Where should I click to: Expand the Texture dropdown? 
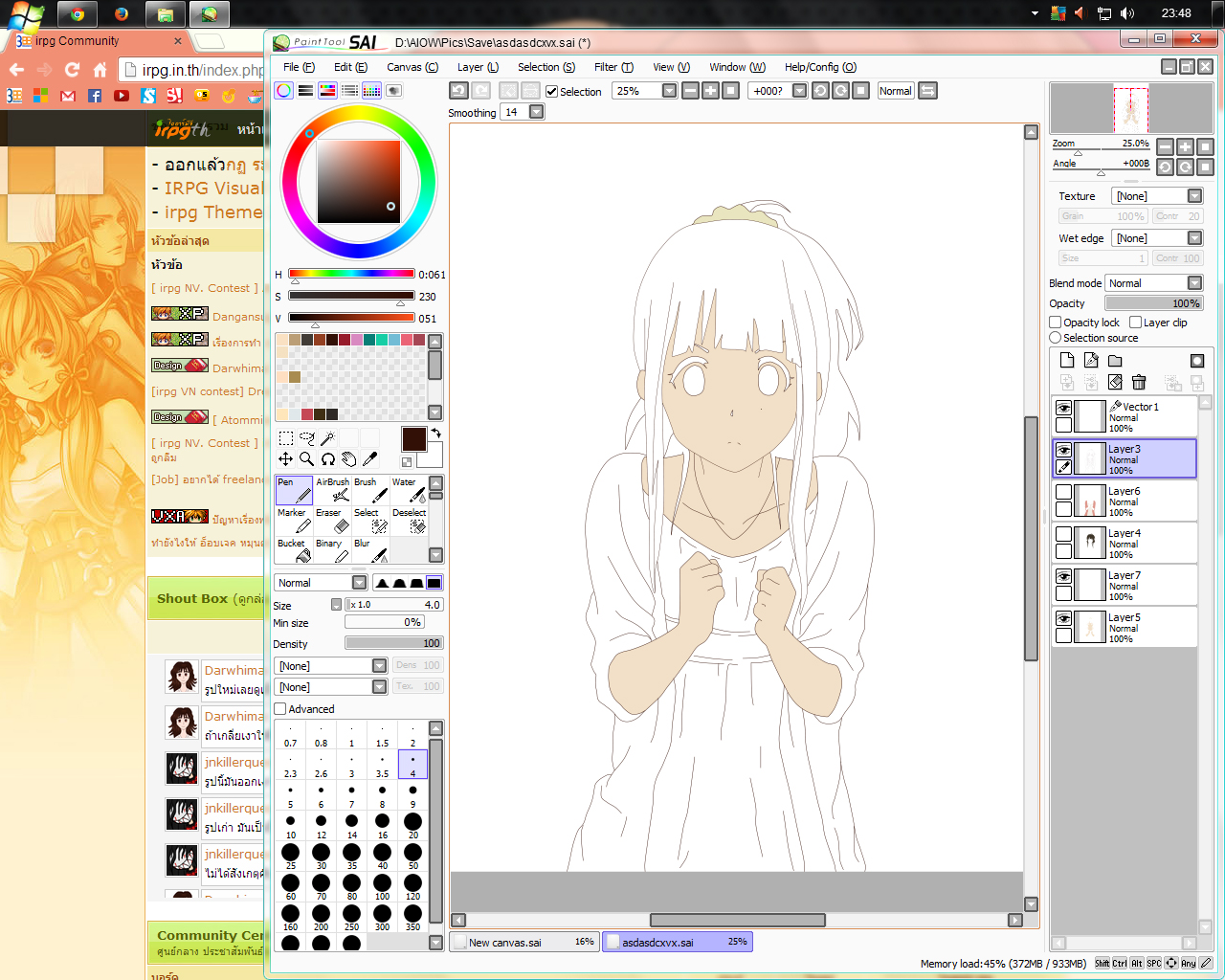click(1158, 196)
